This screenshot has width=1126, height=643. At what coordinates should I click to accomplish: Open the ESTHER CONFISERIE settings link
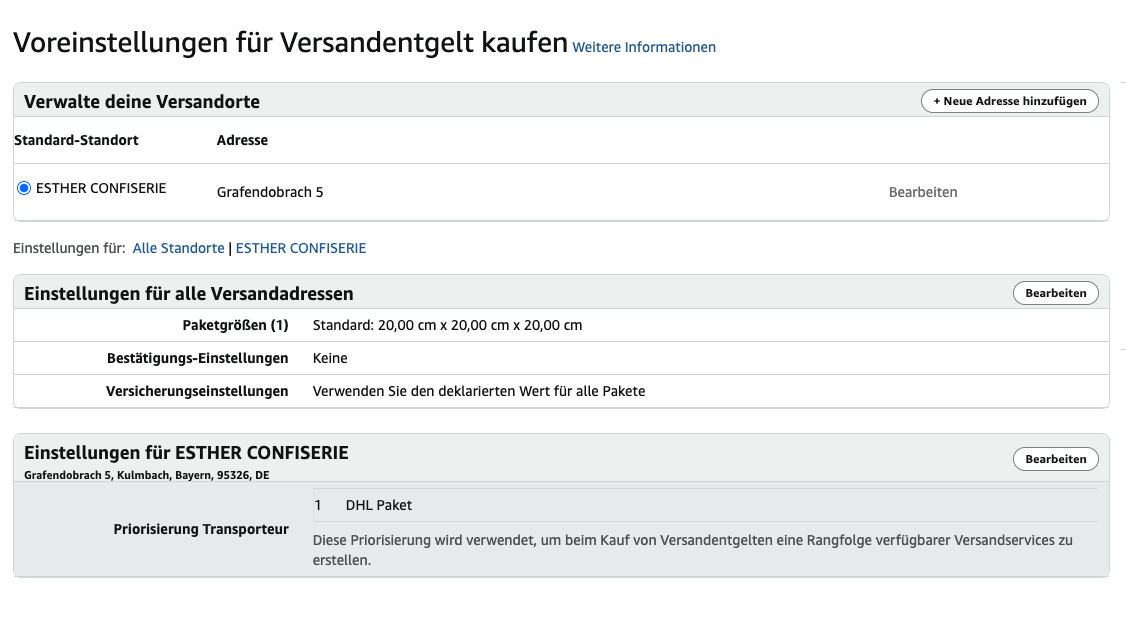tap(301, 249)
